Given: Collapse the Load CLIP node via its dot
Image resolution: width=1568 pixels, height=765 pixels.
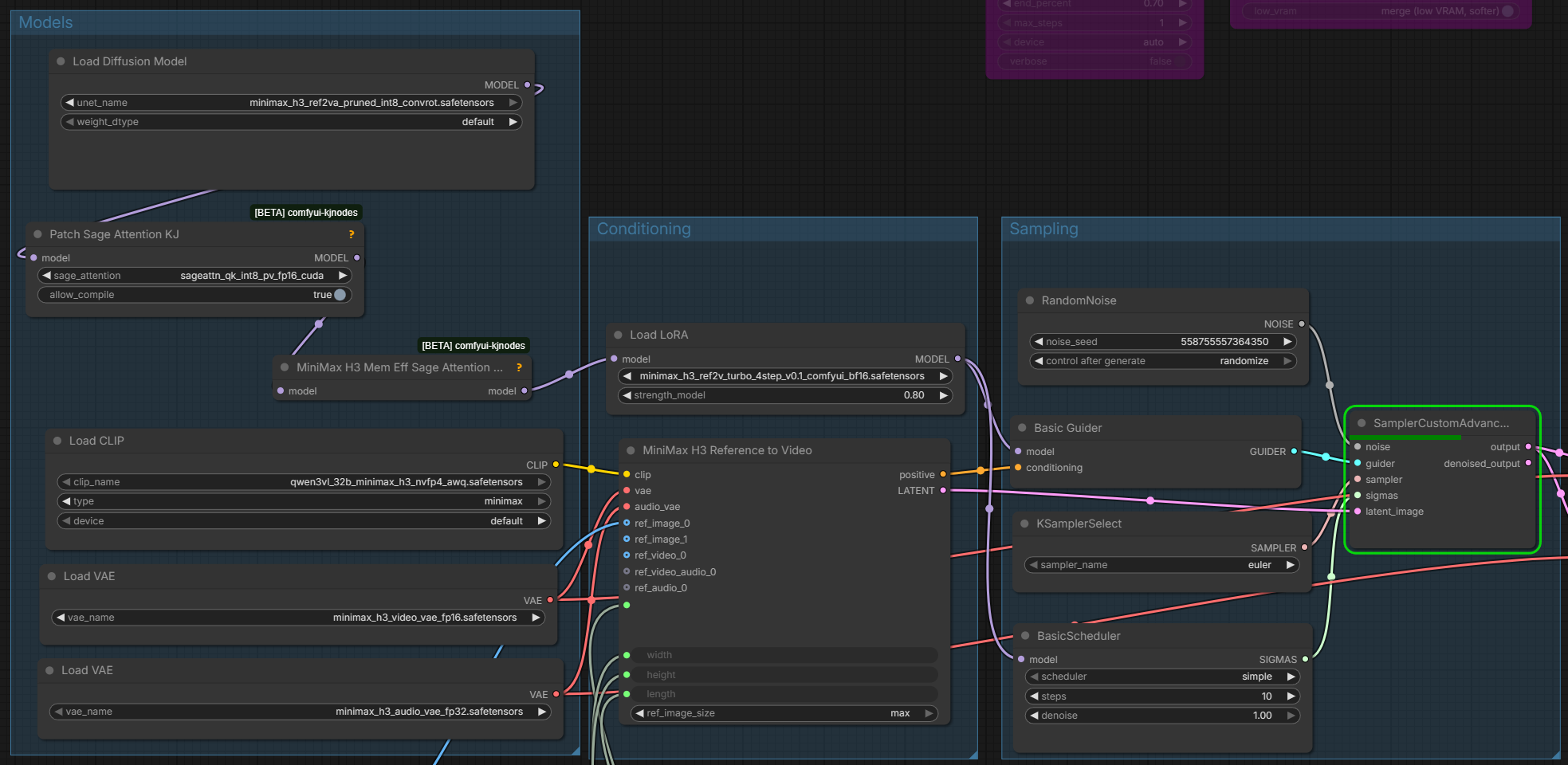Looking at the screenshot, I should 57,441.
